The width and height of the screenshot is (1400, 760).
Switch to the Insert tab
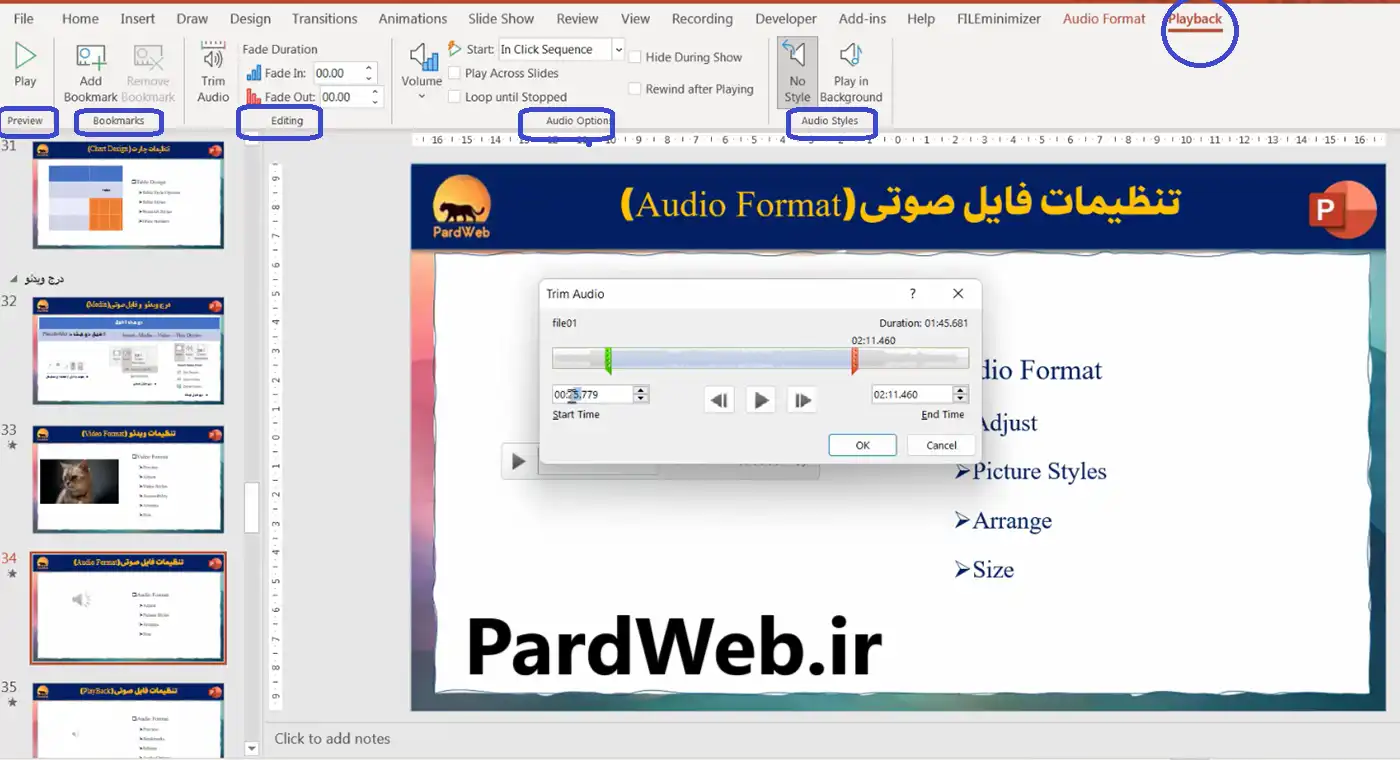tap(138, 19)
